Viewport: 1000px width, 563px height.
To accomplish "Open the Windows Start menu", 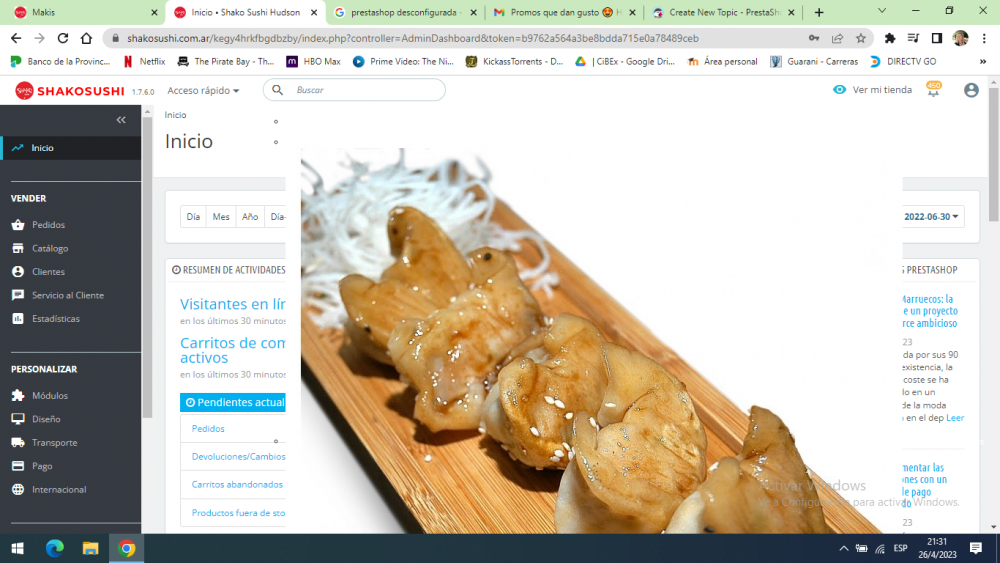I will pos(18,548).
